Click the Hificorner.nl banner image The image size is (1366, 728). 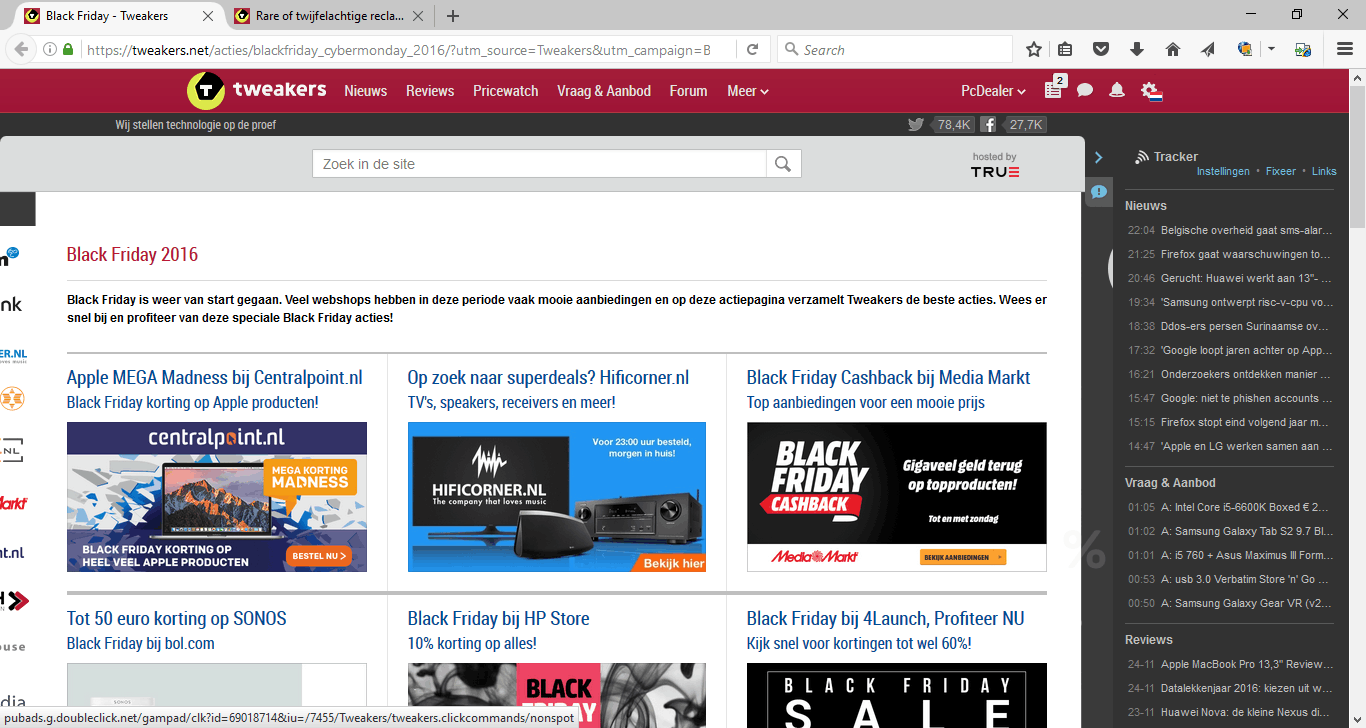coord(557,497)
